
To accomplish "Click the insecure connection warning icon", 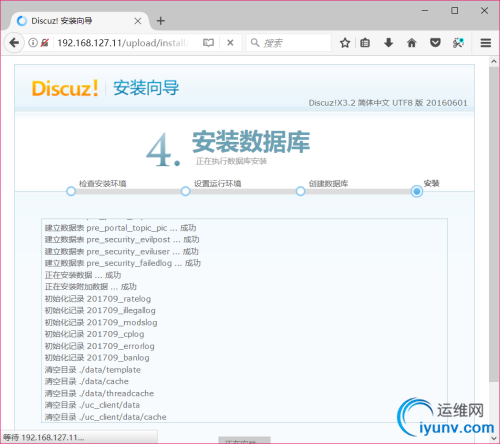I will 45,43.
